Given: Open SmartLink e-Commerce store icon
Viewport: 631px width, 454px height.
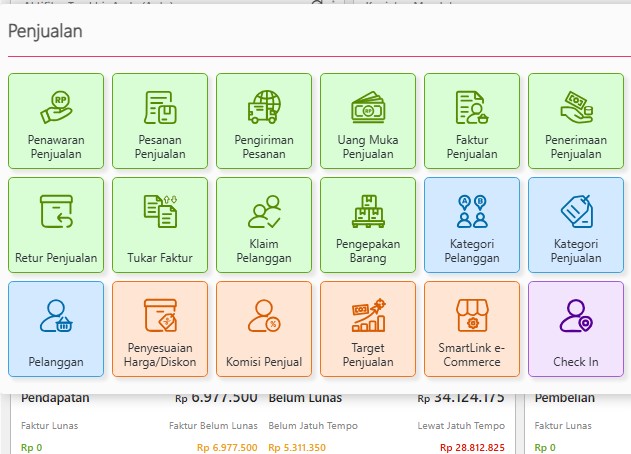Looking at the screenshot, I should click(472, 315).
